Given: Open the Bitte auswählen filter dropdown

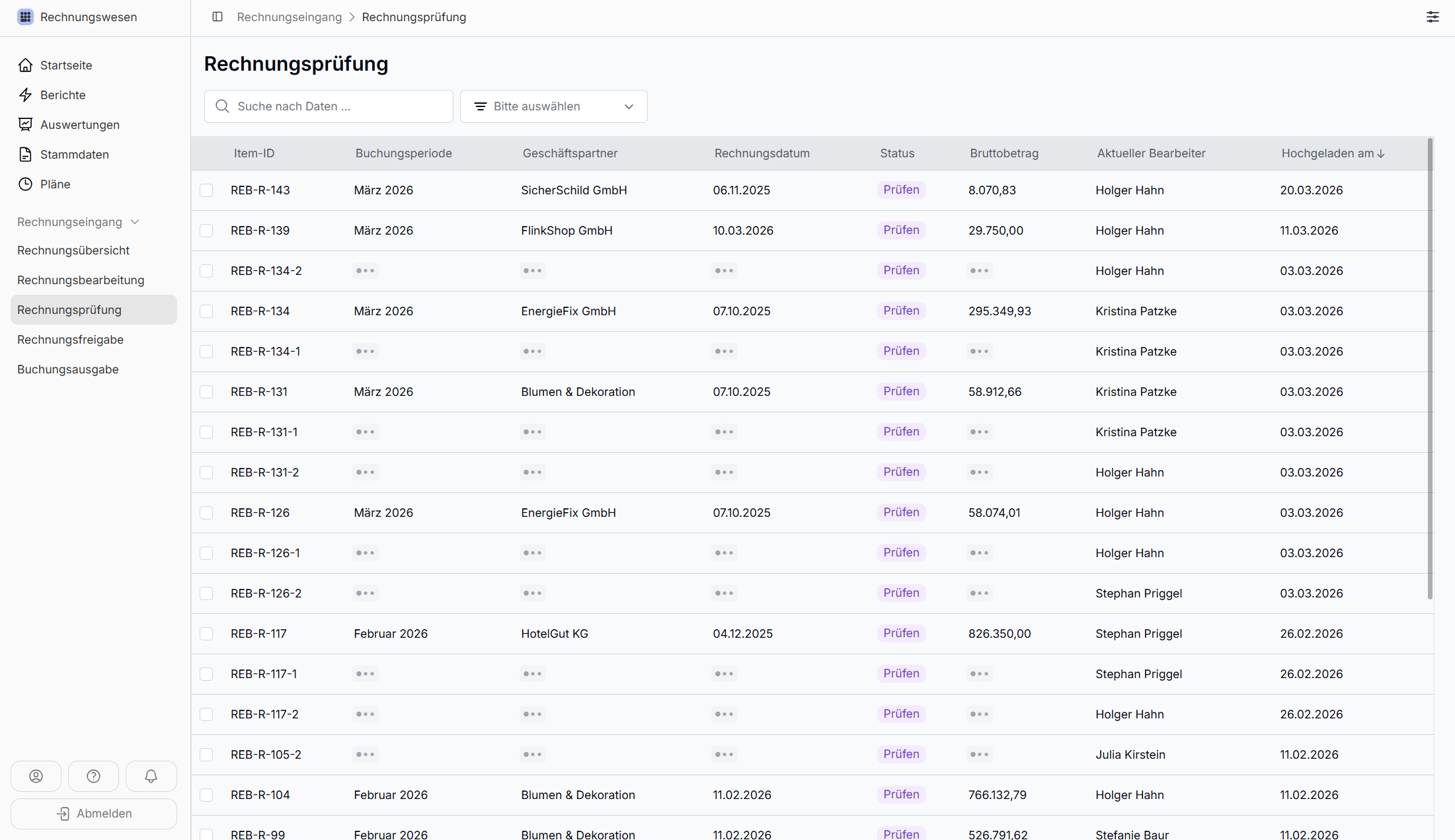Looking at the screenshot, I should 553,106.
